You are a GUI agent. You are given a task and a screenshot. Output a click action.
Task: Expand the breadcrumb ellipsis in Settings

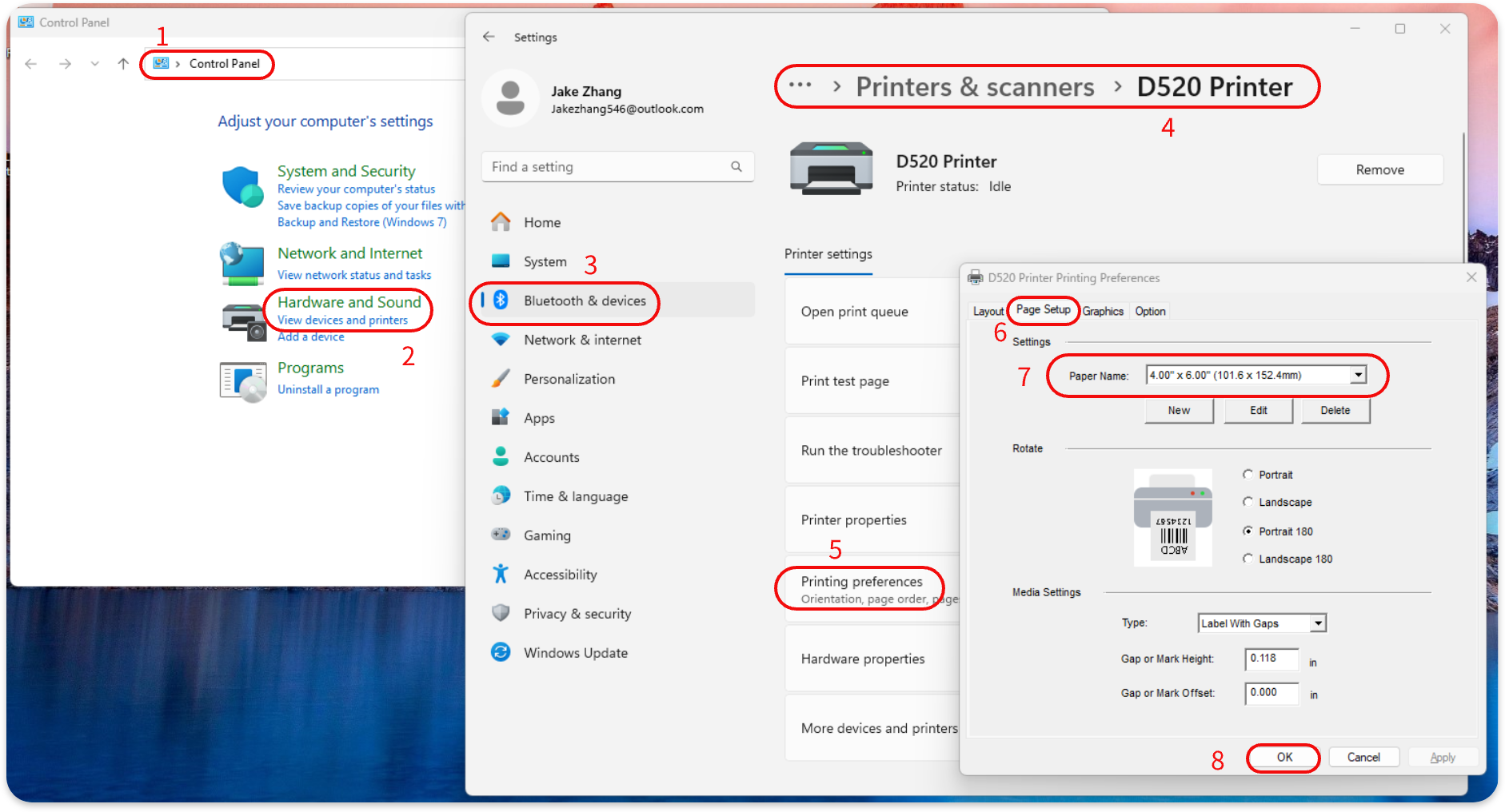coord(800,85)
